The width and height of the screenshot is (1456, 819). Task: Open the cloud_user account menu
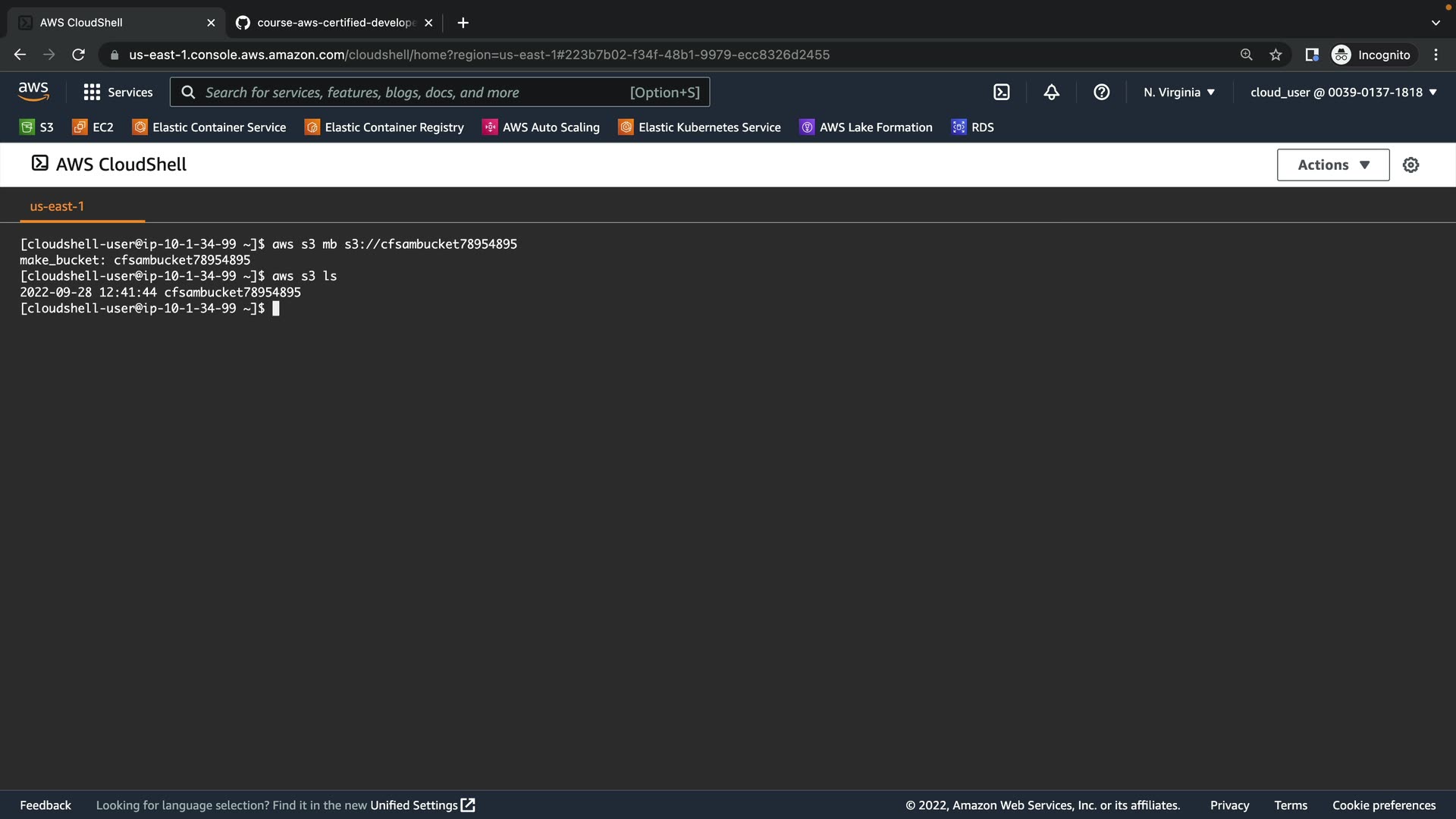pos(1343,93)
